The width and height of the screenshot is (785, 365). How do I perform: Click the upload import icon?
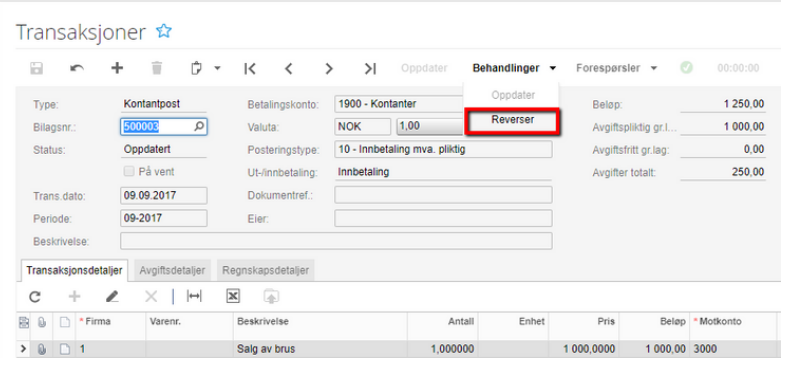tap(271, 296)
